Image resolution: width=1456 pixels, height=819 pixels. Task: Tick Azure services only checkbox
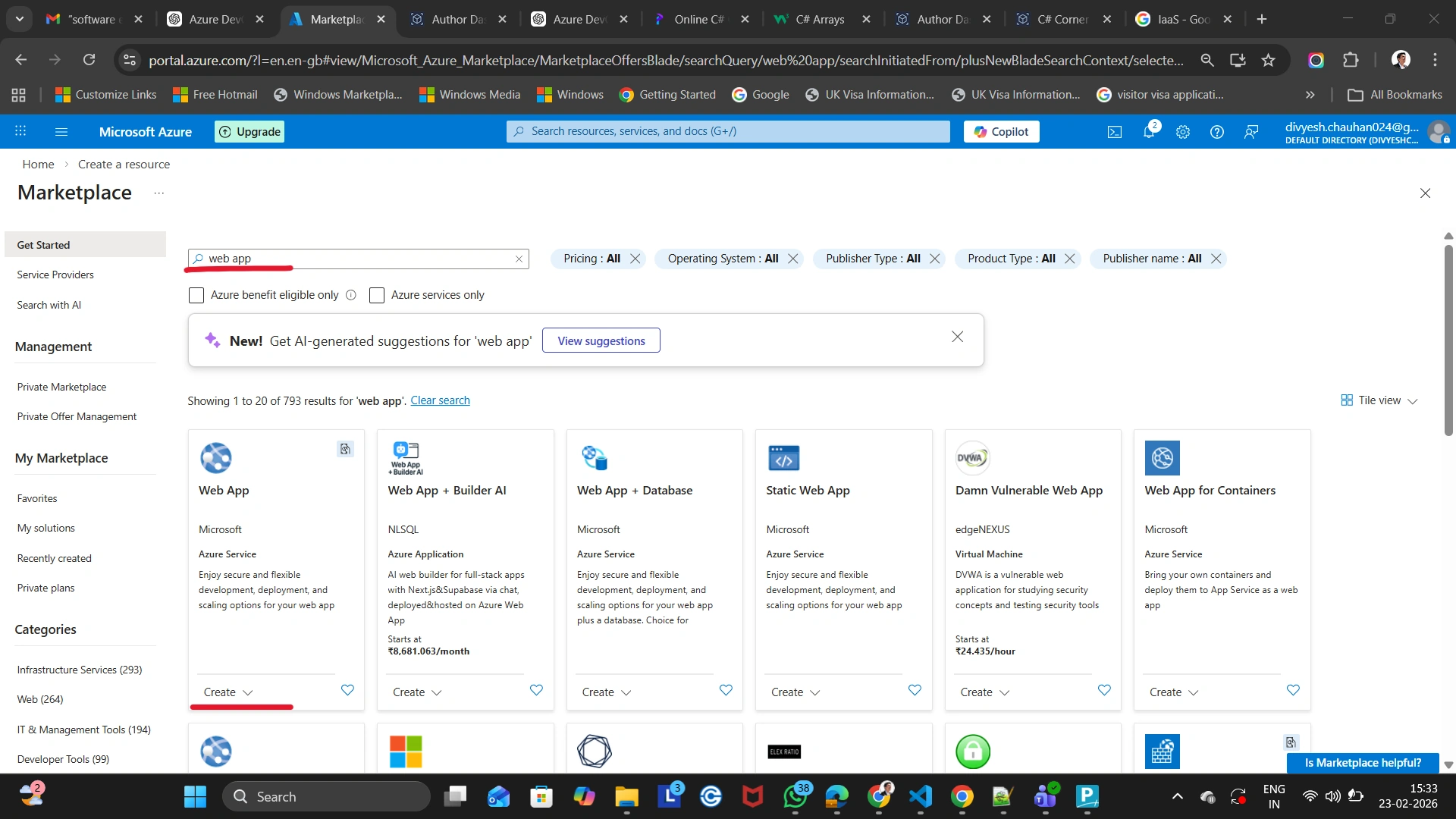pos(377,296)
